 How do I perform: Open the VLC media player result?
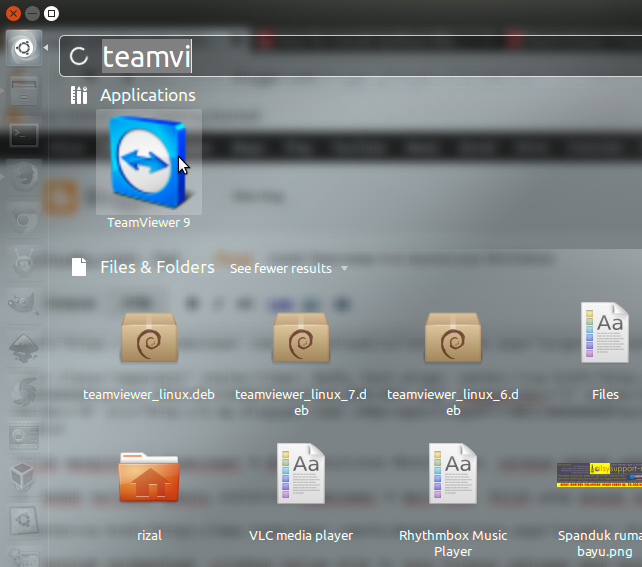click(x=301, y=473)
